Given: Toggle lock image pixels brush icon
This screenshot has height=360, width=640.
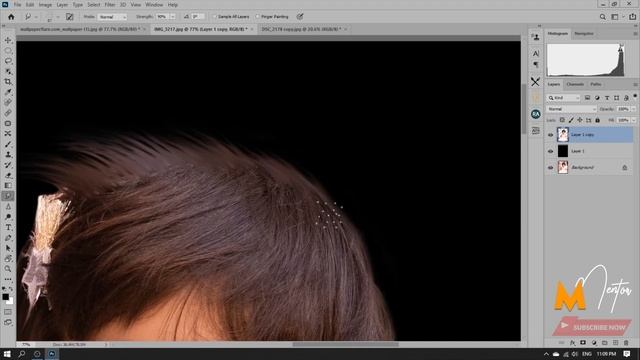Looking at the screenshot, I should [571, 120].
